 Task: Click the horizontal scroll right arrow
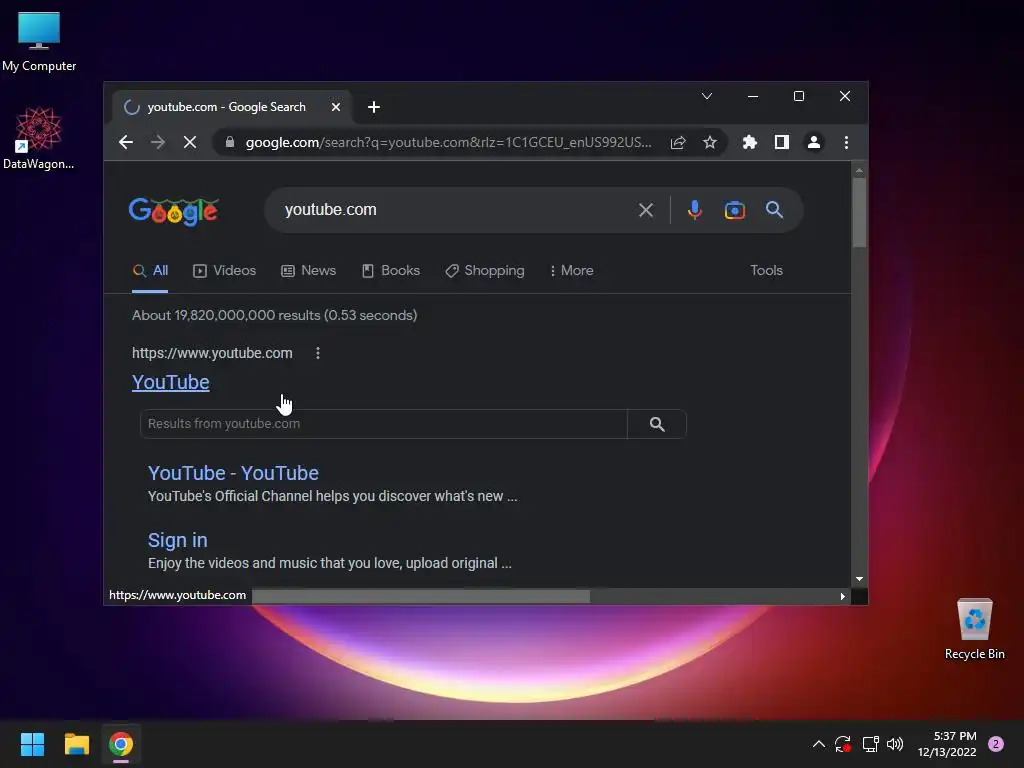[x=842, y=596]
